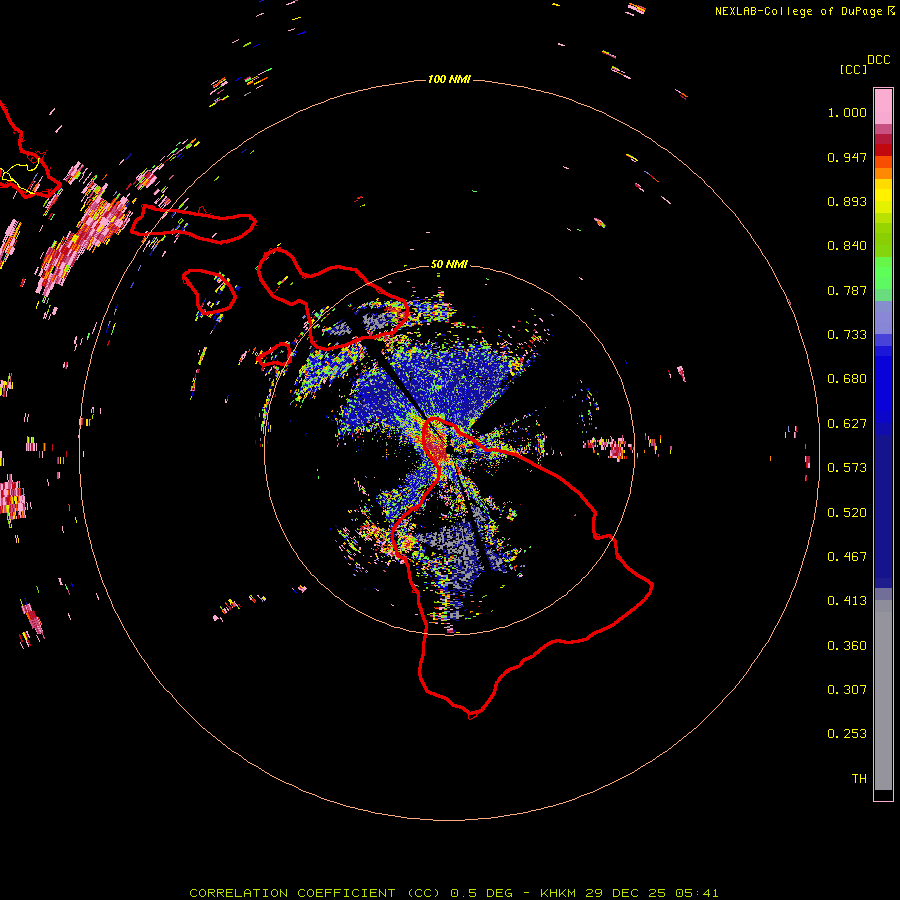Click the DCC label above color scale
The height and width of the screenshot is (900, 900).
click(x=879, y=60)
